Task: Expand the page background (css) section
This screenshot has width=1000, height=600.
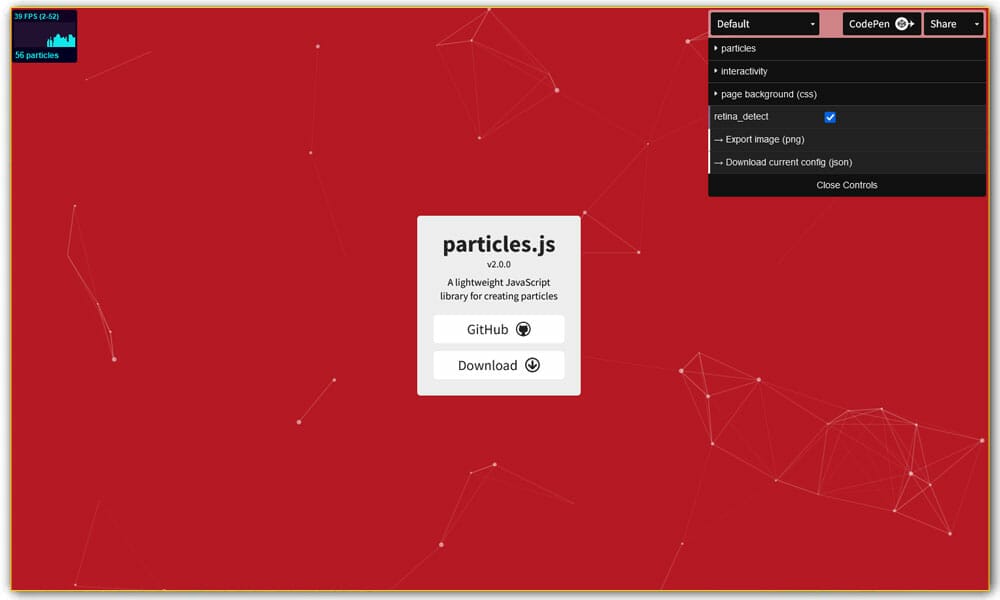Action: tap(770, 93)
